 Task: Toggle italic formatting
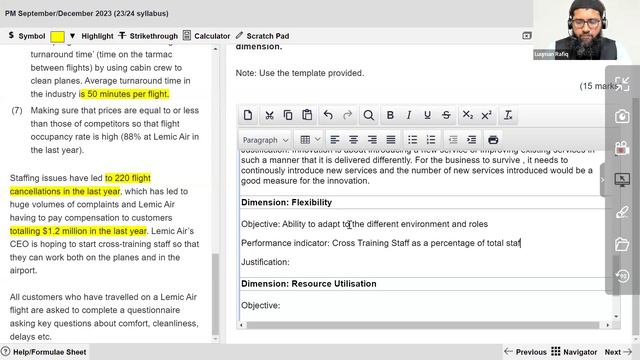[x=409, y=116]
